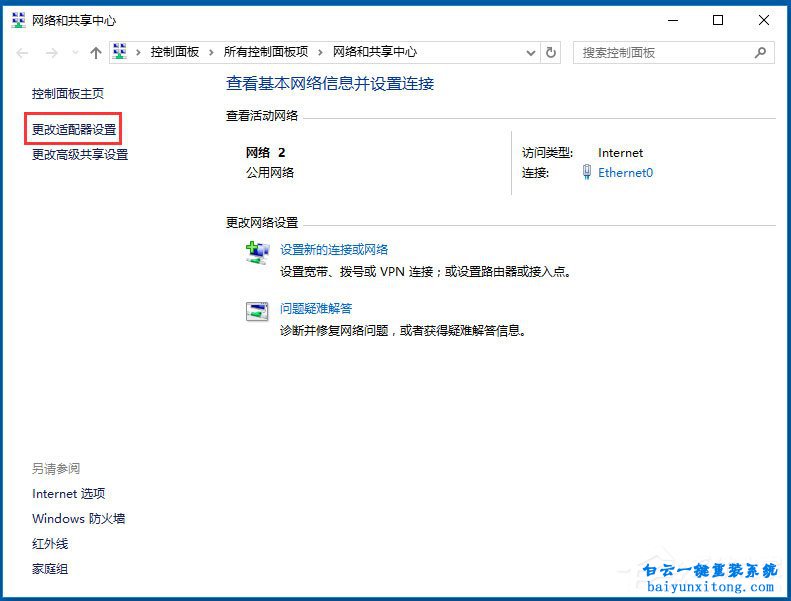Click the address bar network icon
Viewport: 791px width, 601px height.
[x=120, y=51]
